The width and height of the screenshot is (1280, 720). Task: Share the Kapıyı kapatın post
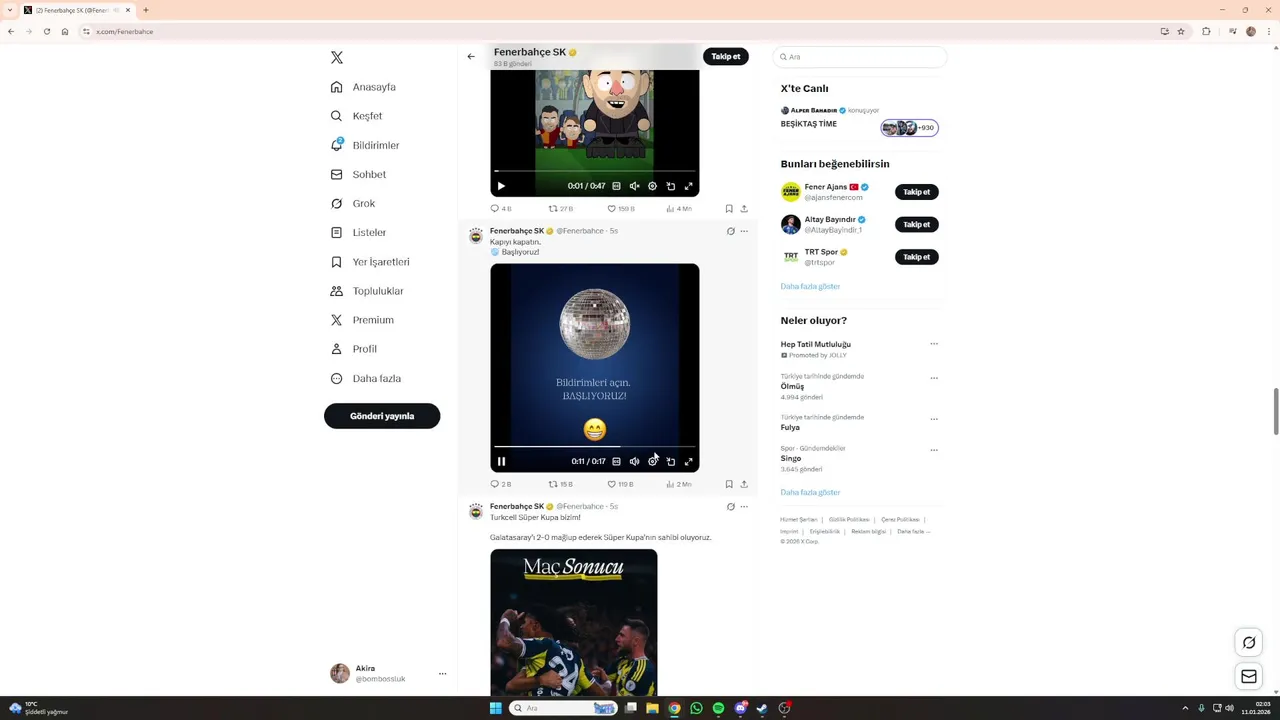(x=744, y=484)
